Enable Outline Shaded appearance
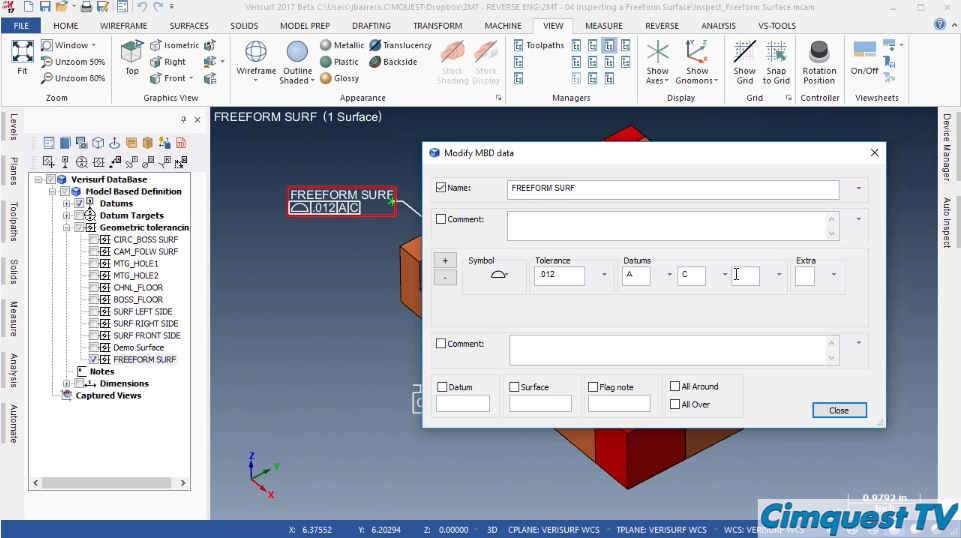Image resolution: width=961 pixels, height=538 pixels. tap(298, 62)
